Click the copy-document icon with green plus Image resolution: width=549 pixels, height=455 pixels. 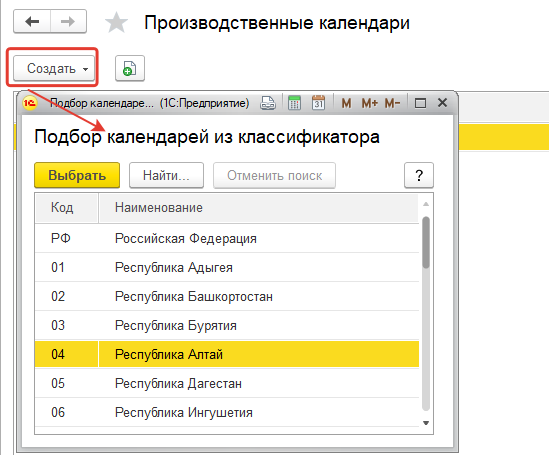130,68
